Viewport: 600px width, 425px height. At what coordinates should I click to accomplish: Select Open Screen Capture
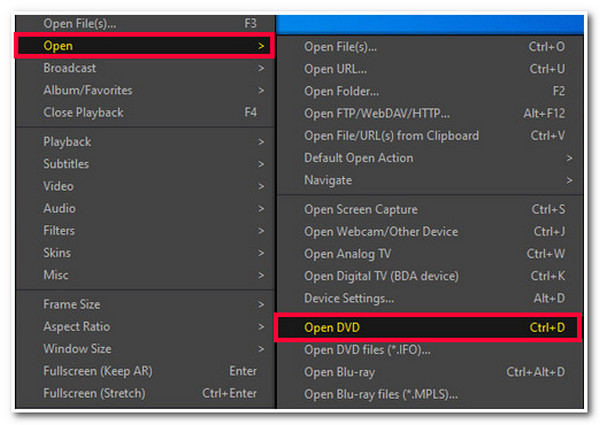[429, 210]
